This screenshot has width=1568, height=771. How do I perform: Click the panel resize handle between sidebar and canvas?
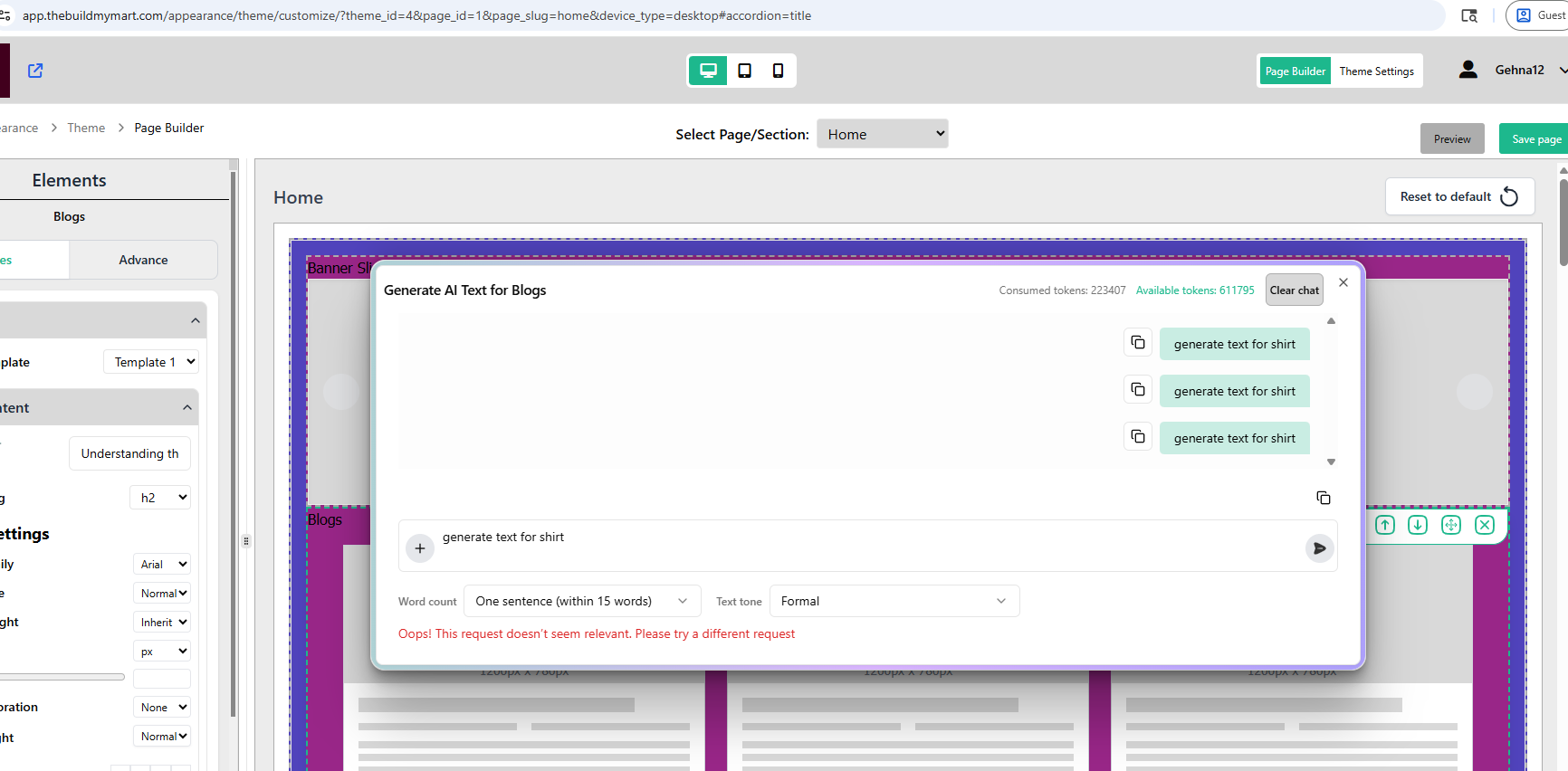(x=246, y=541)
